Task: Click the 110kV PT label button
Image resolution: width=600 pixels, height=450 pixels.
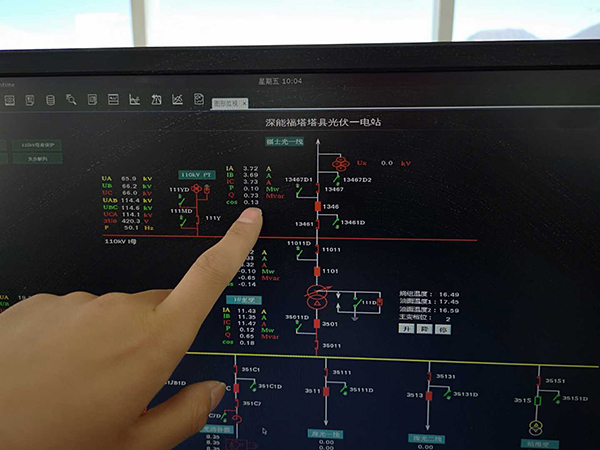Action: 196,175
